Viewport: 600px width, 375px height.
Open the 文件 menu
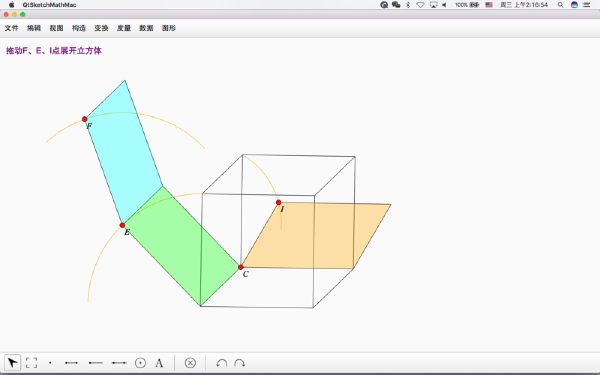click(11, 28)
